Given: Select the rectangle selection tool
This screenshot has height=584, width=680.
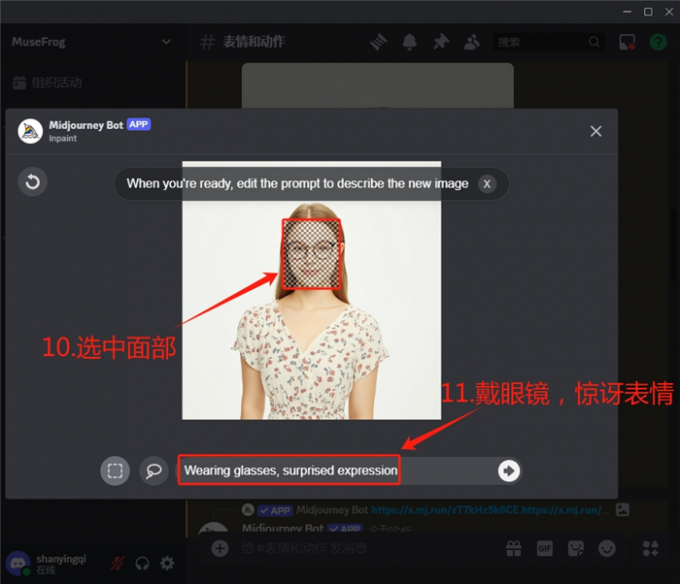Looking at the screenshot, I should [115, 470].
